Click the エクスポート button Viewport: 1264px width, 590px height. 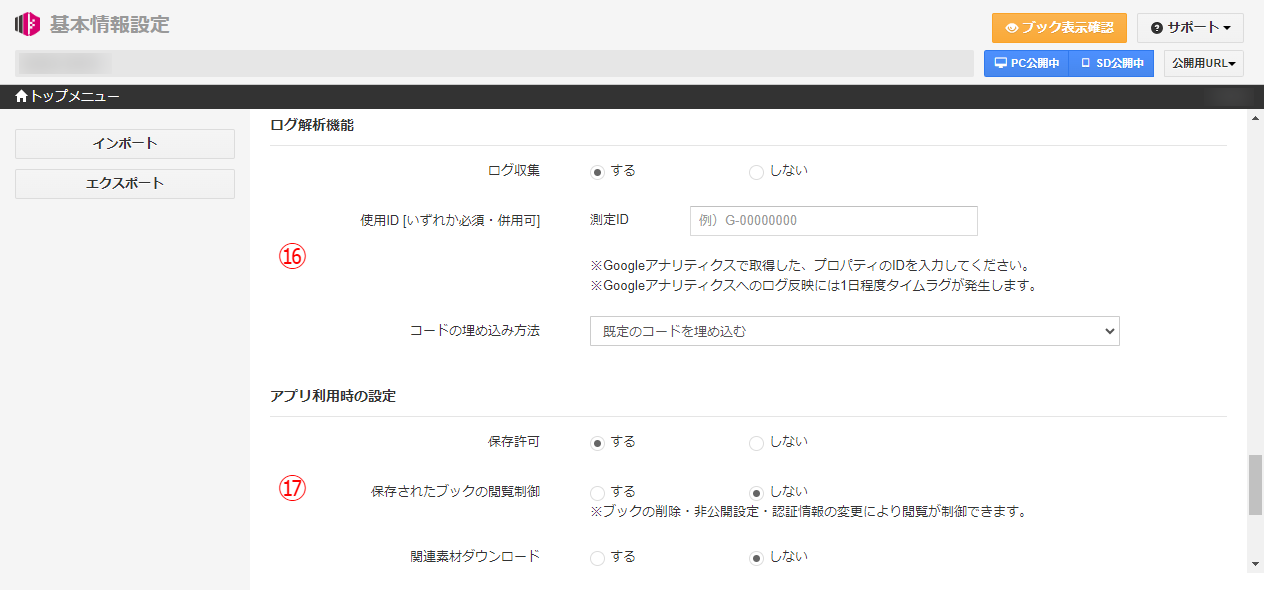click(124, 183)
